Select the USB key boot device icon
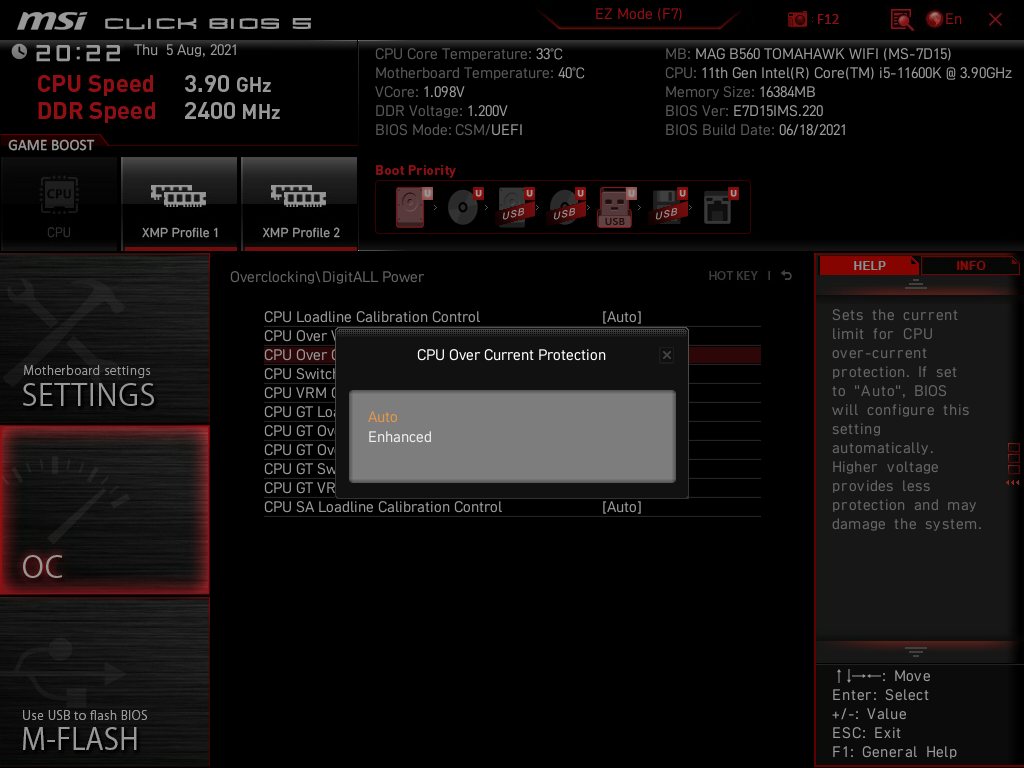 coord(616,207)
